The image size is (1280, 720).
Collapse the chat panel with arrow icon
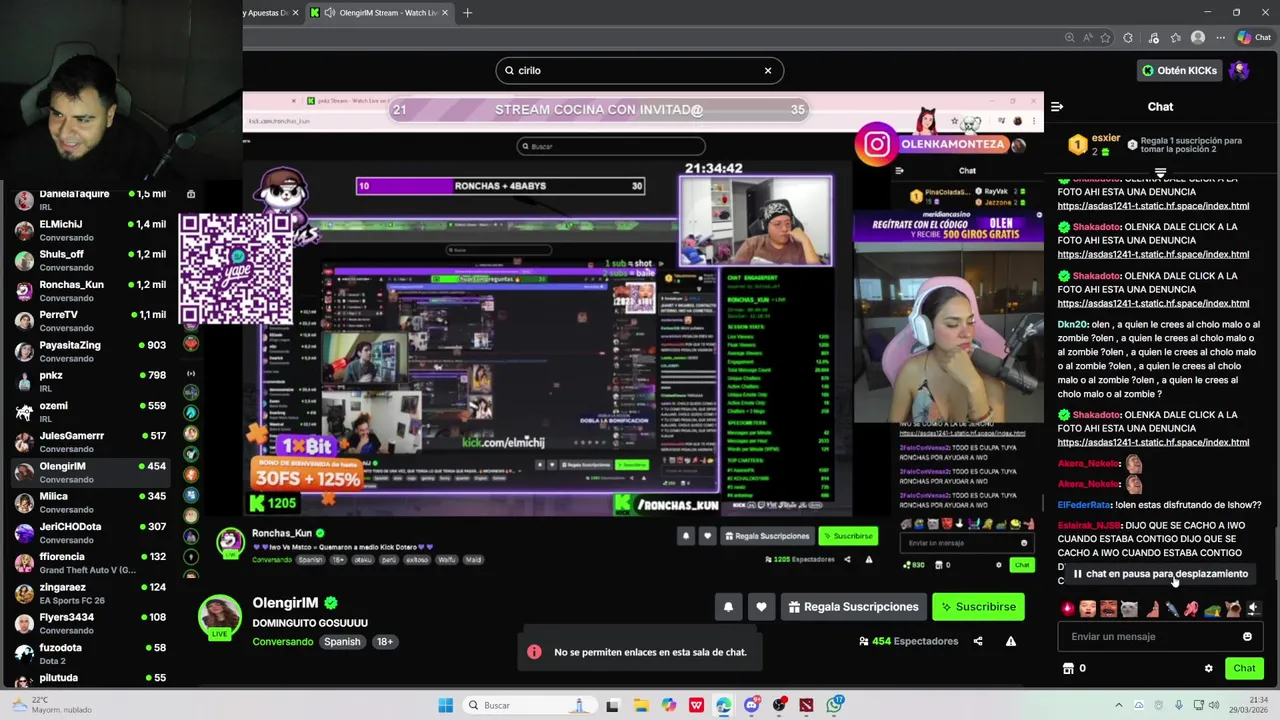1057,106
